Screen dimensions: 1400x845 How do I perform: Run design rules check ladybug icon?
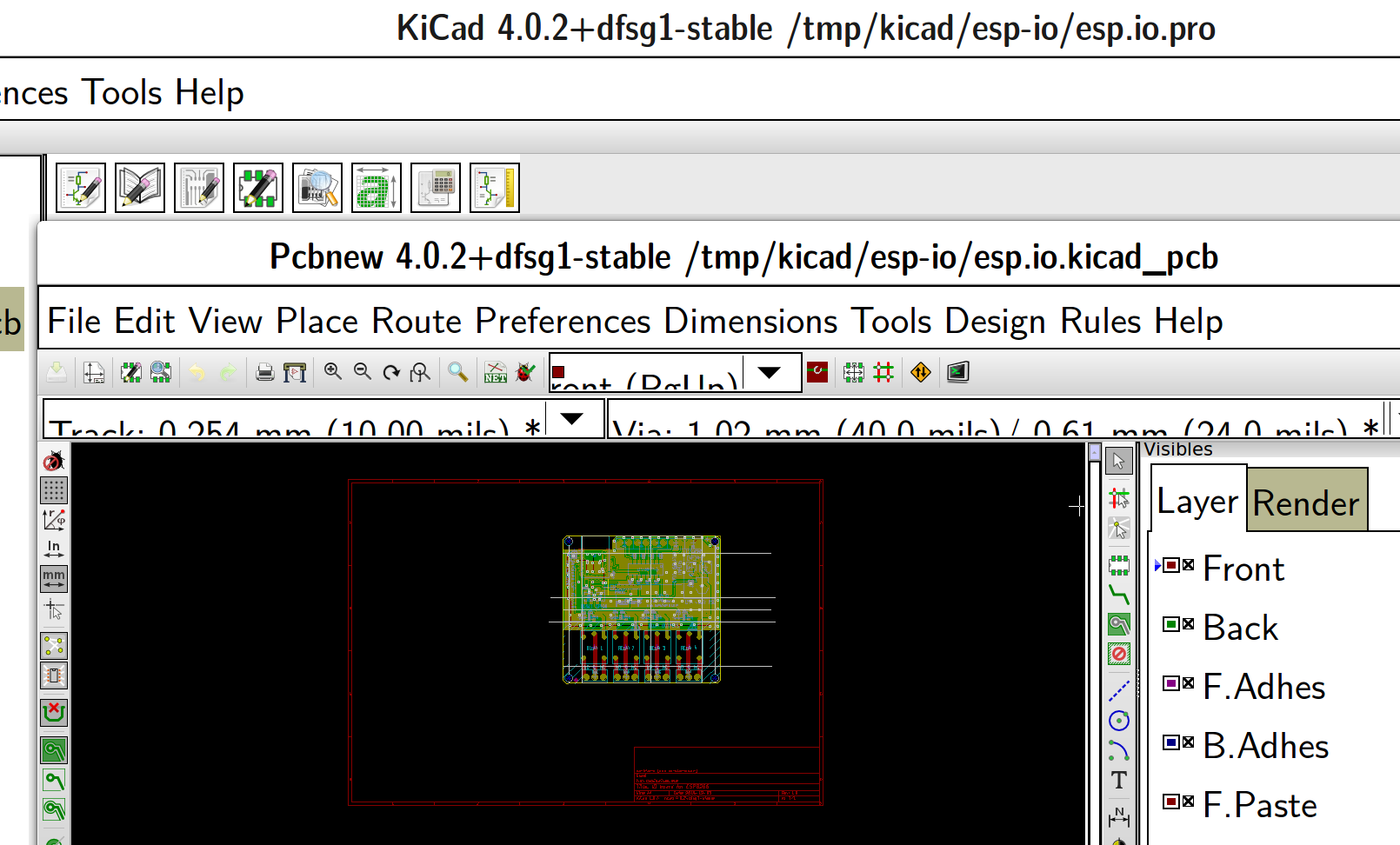tap(525, 372)
